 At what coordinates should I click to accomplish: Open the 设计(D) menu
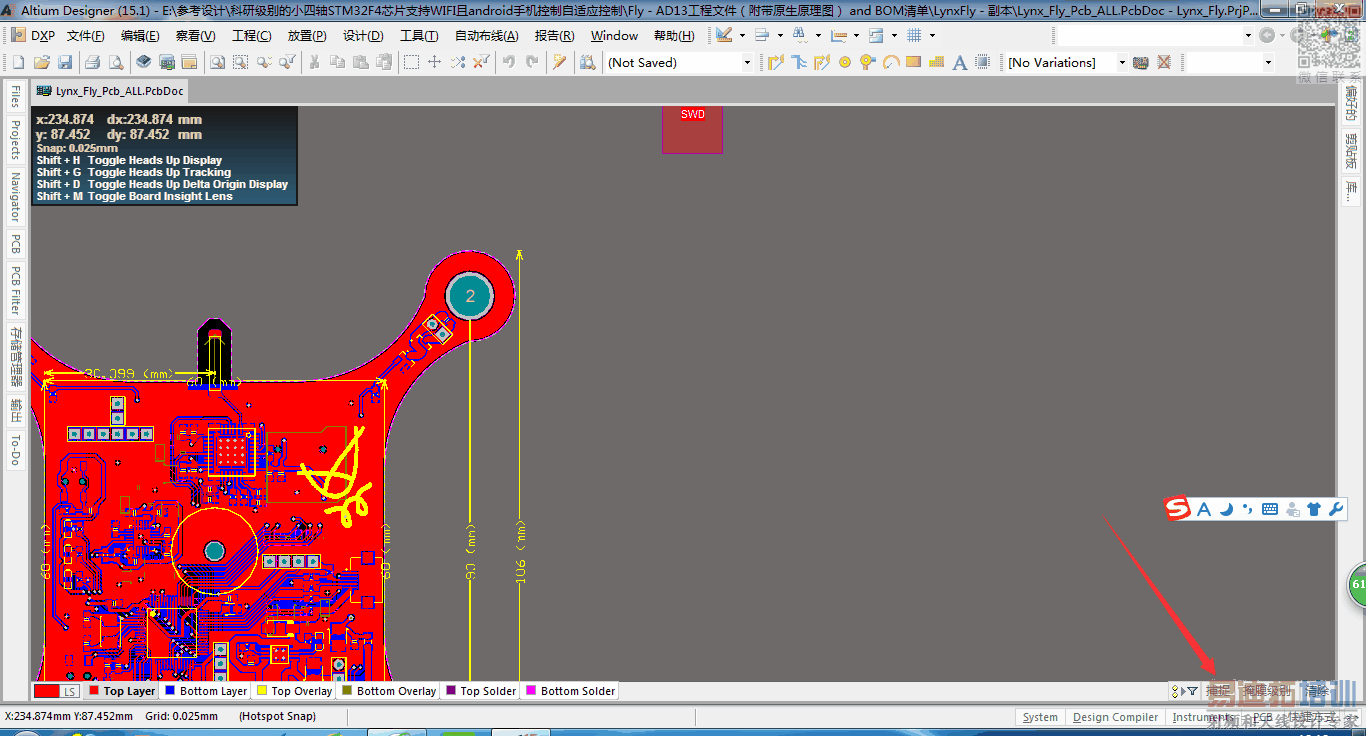pyautogui.click(x=363, y=36)
